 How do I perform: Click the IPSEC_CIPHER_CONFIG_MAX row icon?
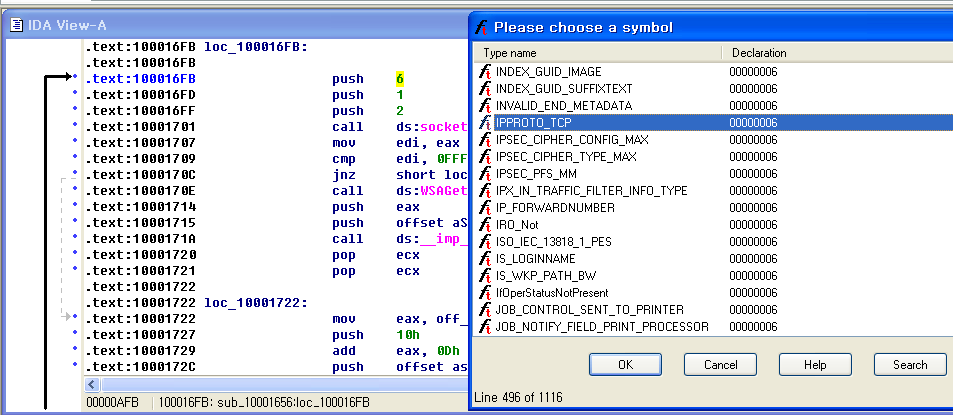pyautogui.click(x=484, y=140)
